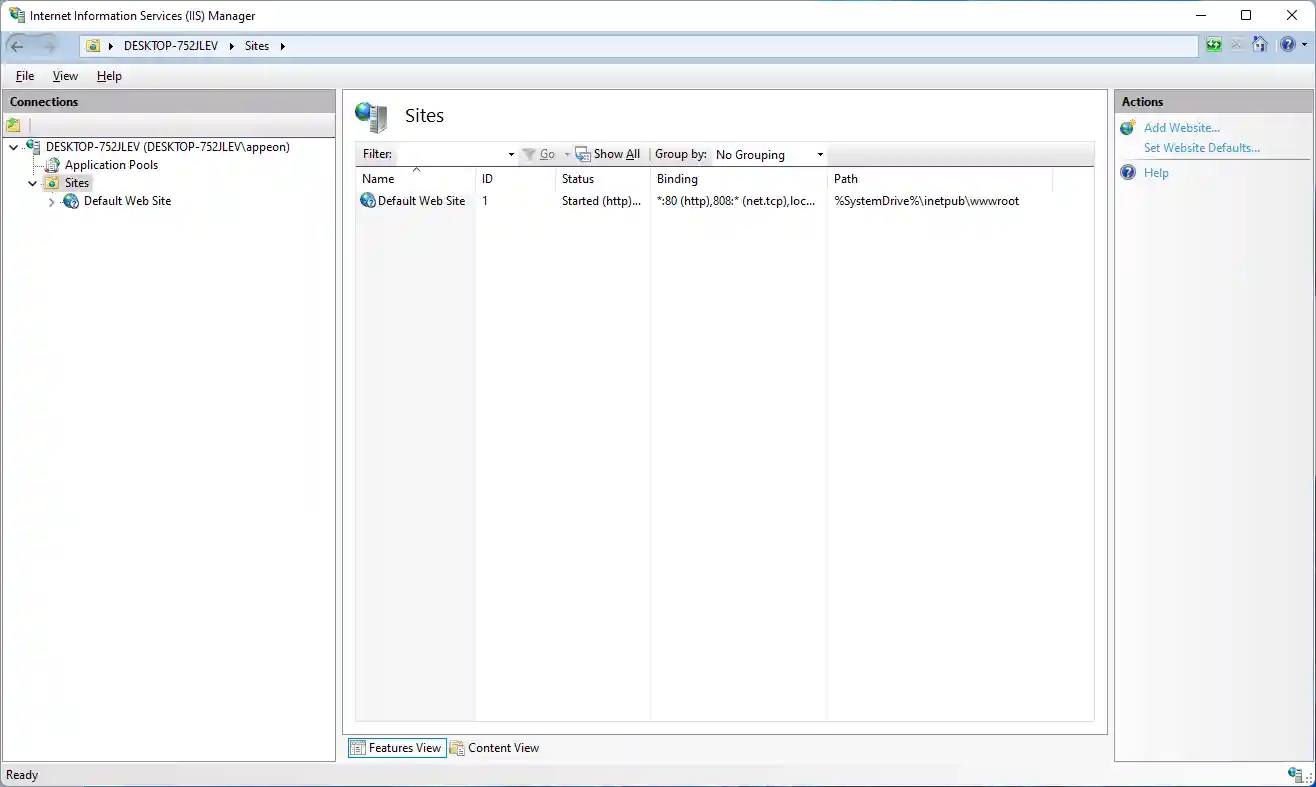Click inside the Filter text field
1316x787 pixels.
click(x=450, y=155)
